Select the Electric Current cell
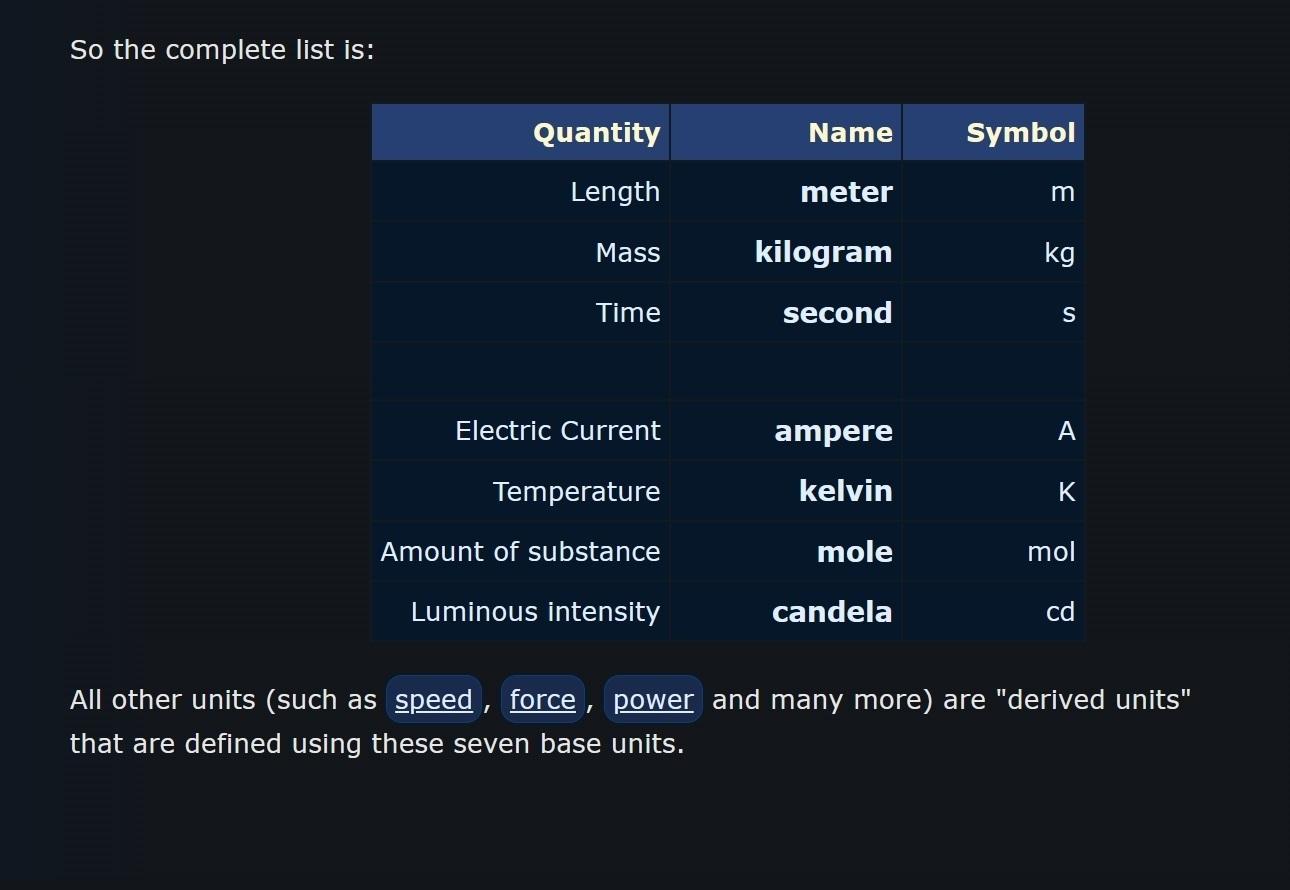Image resolution: width=1290 pixels, height=890 pixels. [557, 431]
